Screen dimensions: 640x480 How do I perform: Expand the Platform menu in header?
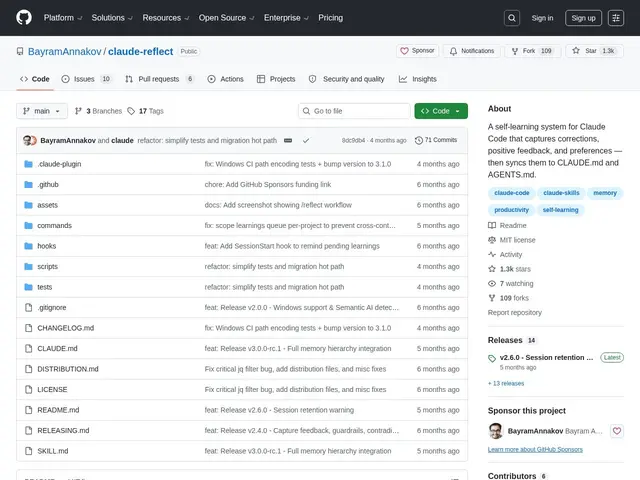point(63,18)
